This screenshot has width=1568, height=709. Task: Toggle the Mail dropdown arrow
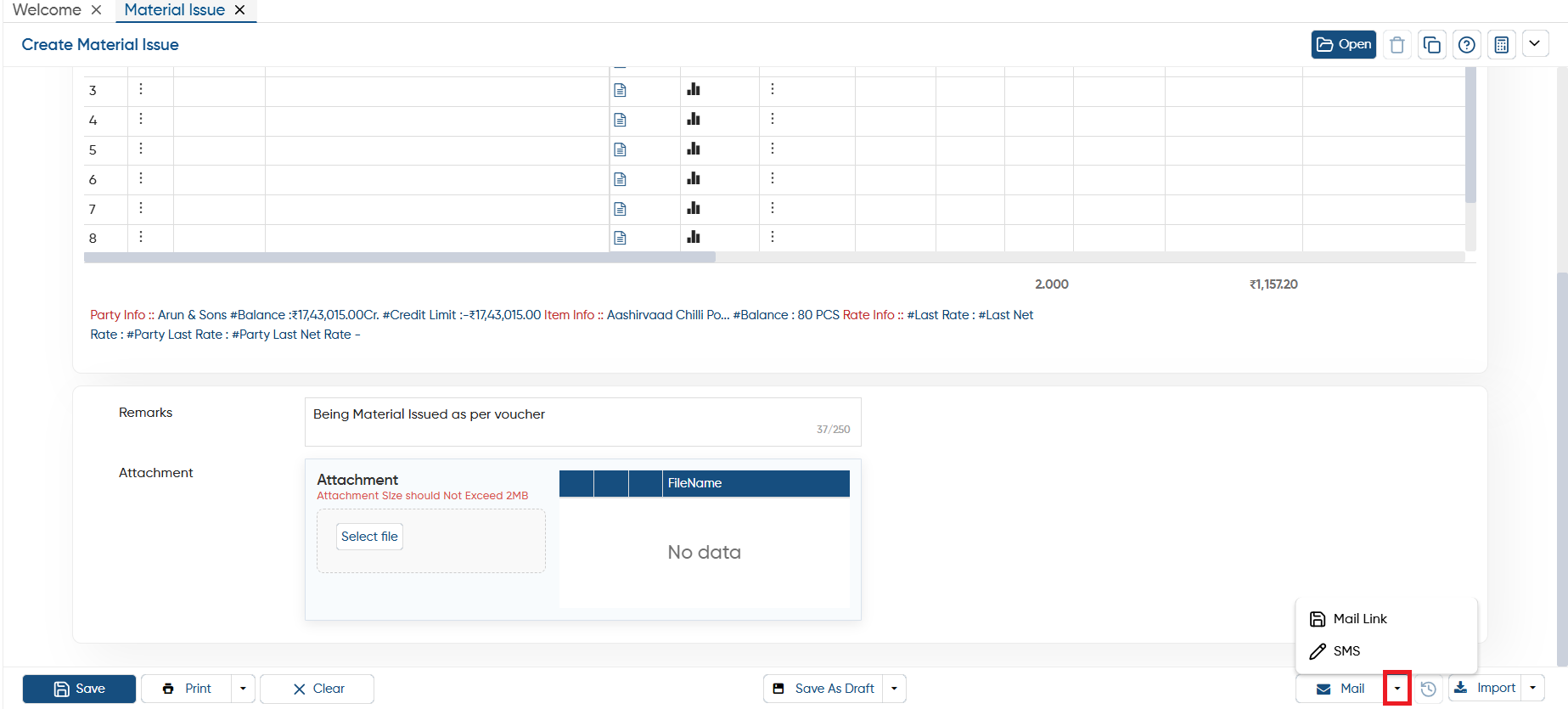(1397, 689)
